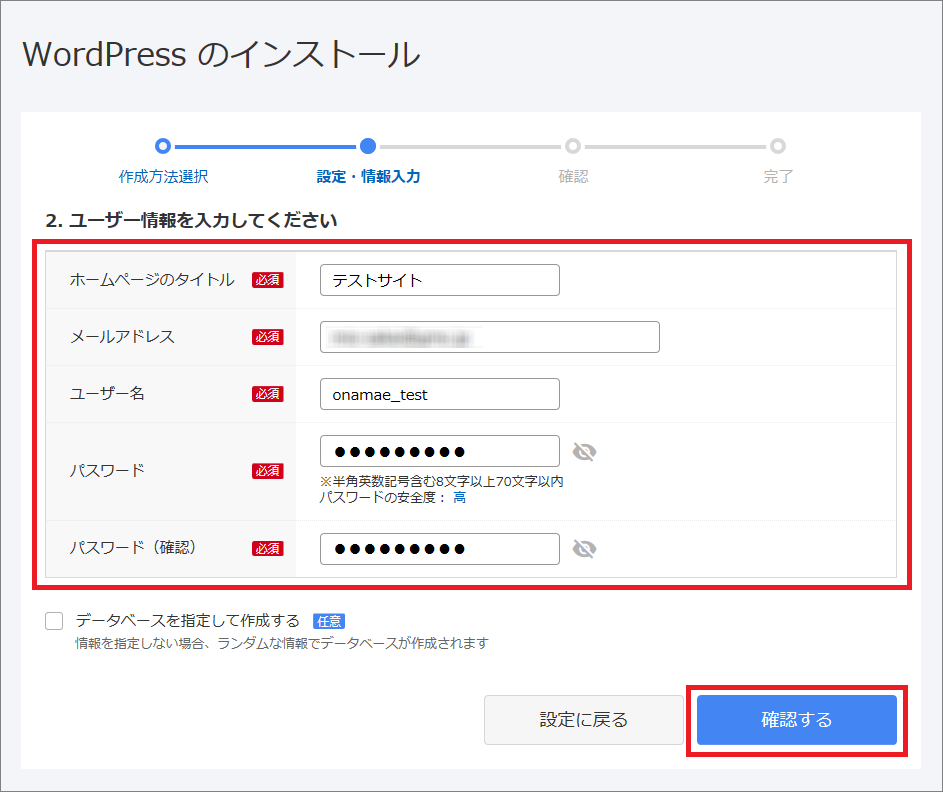This screenshot has width=943, height=792.
Task: Toggle password visibility eye icon
Action: [x=584, y=452]
